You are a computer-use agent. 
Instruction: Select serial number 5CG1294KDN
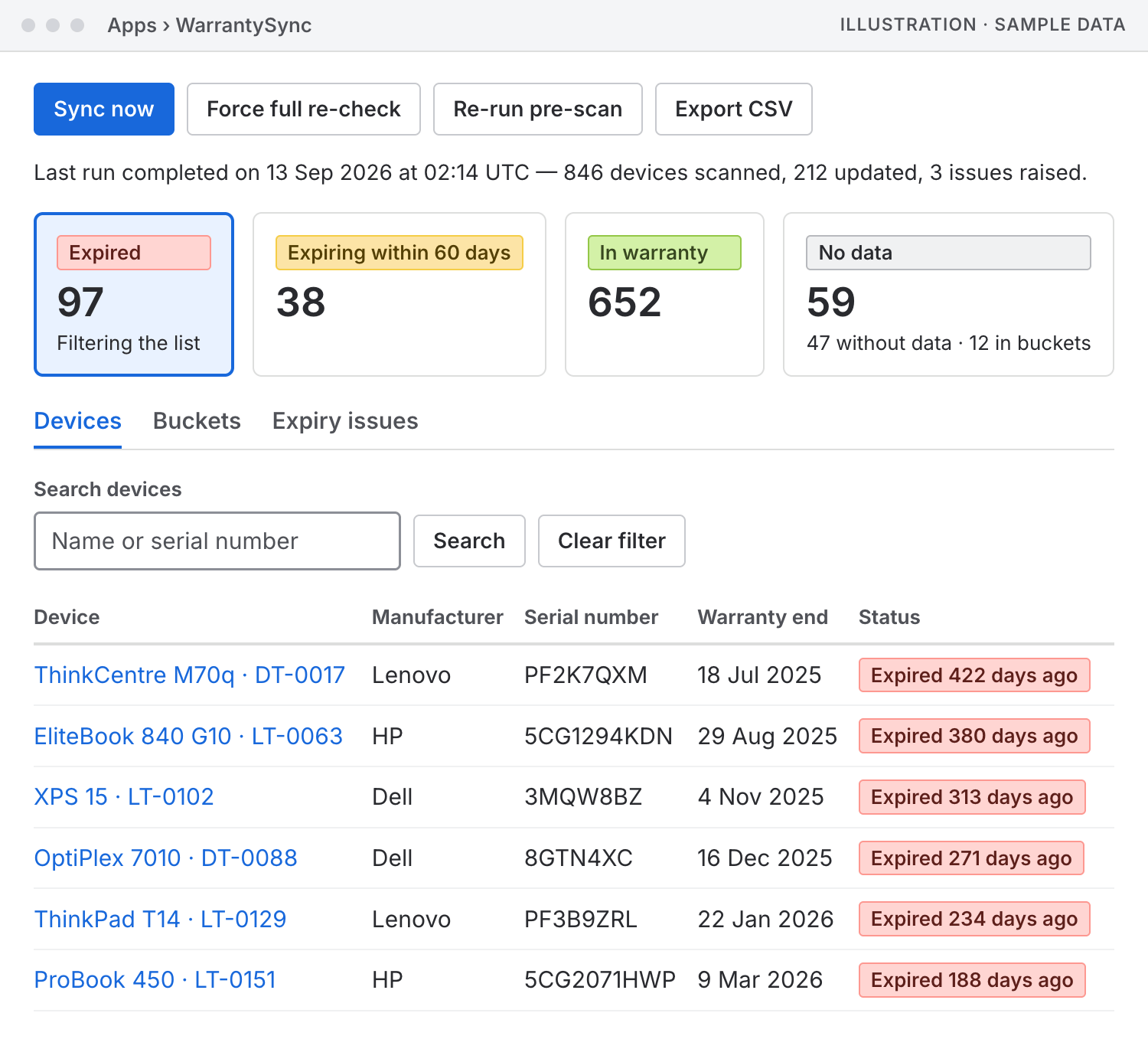[x=598, y=737]
